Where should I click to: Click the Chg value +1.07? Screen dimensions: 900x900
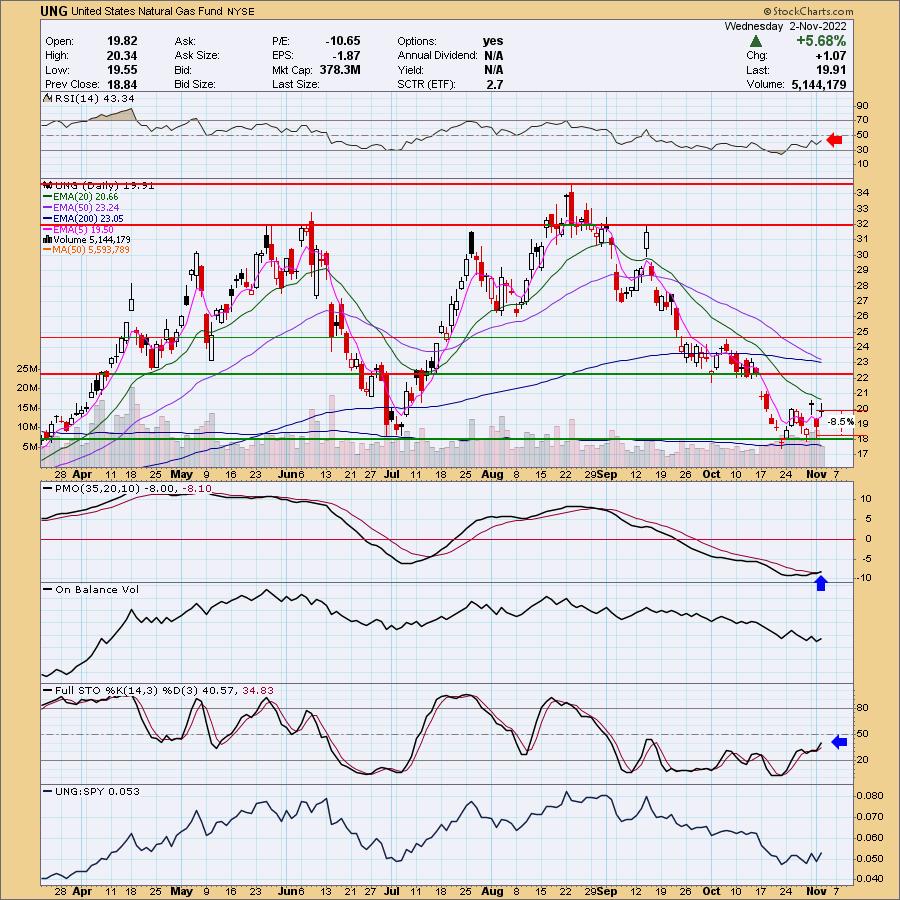pyautogui.click(x=831, y=56)
